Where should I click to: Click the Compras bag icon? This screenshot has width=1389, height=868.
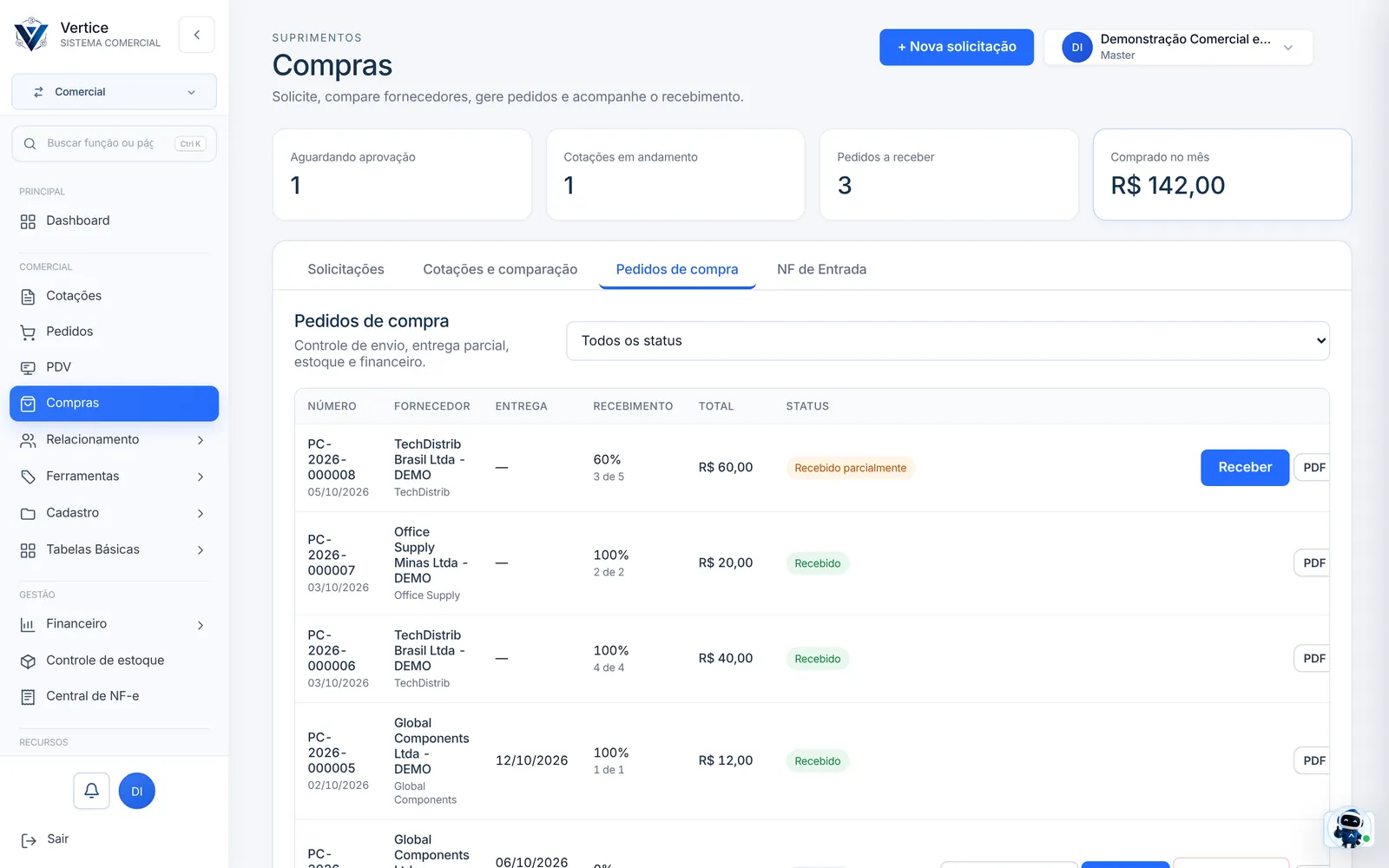28,404
